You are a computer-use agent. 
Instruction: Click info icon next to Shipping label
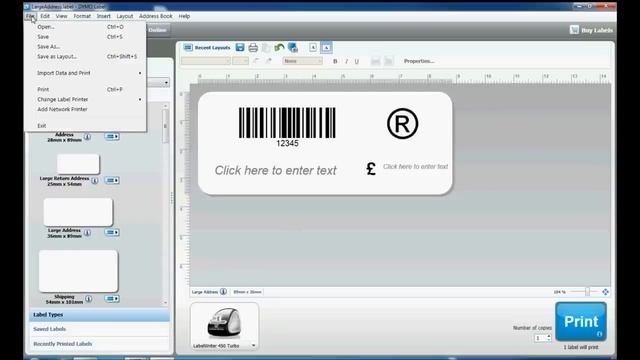click(89, 299)
